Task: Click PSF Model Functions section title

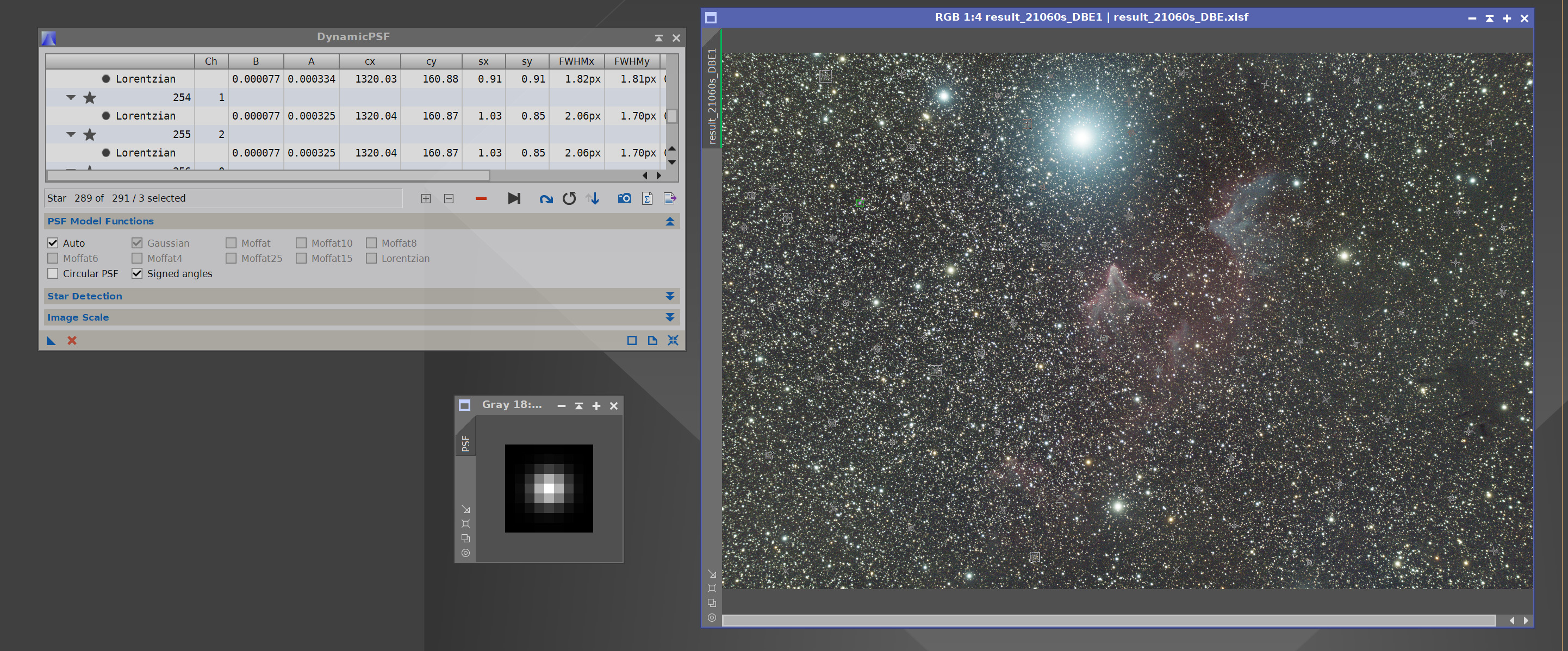Action: [x=101, y=222]
